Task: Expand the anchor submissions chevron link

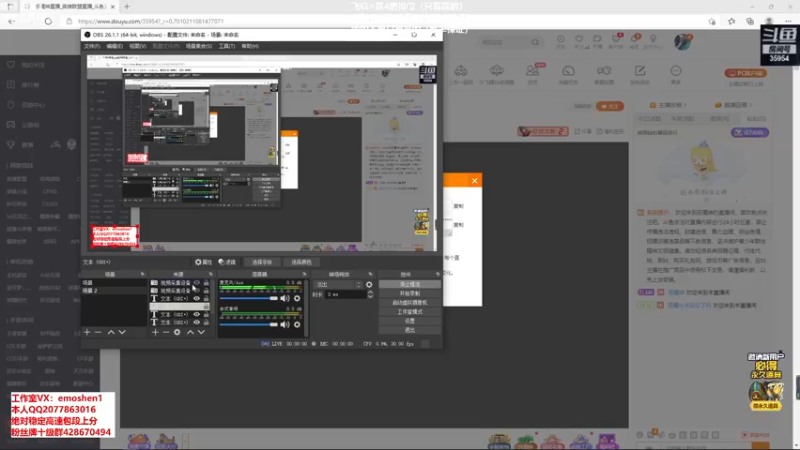Action: (670, 105)
